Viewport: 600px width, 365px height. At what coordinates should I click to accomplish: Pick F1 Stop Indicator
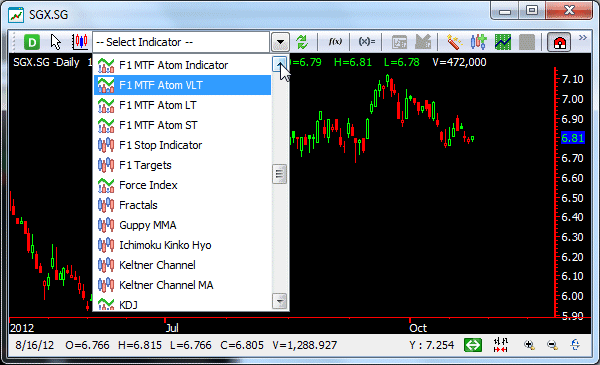point(183,145)
